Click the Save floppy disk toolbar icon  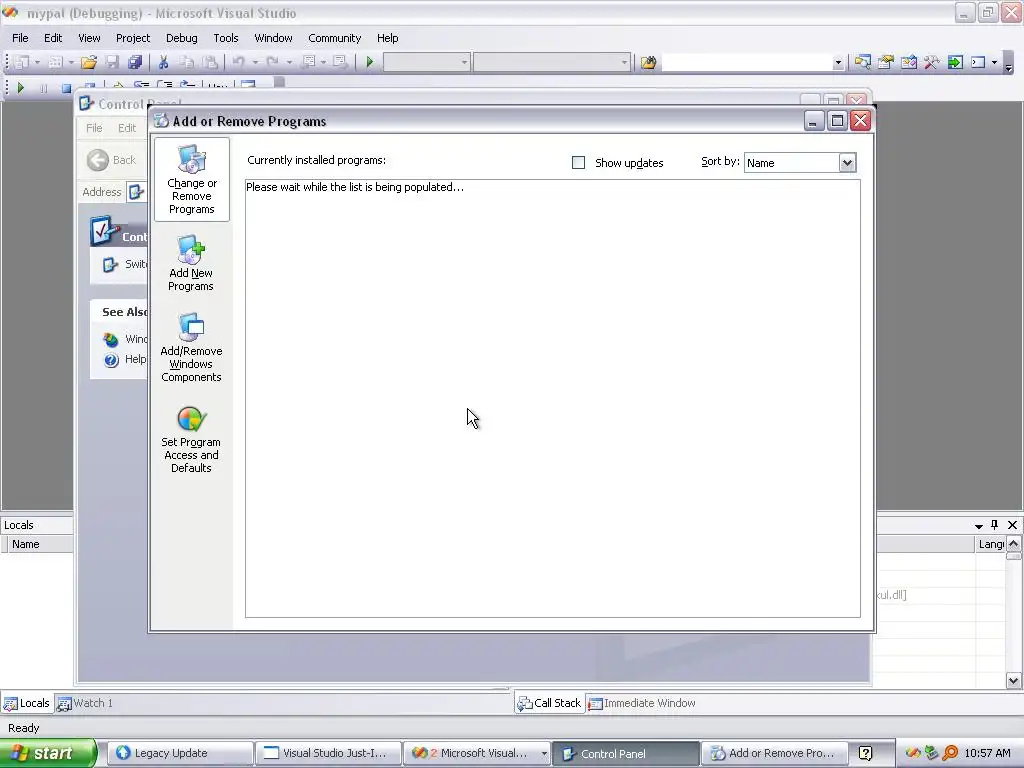pos(112,62)
